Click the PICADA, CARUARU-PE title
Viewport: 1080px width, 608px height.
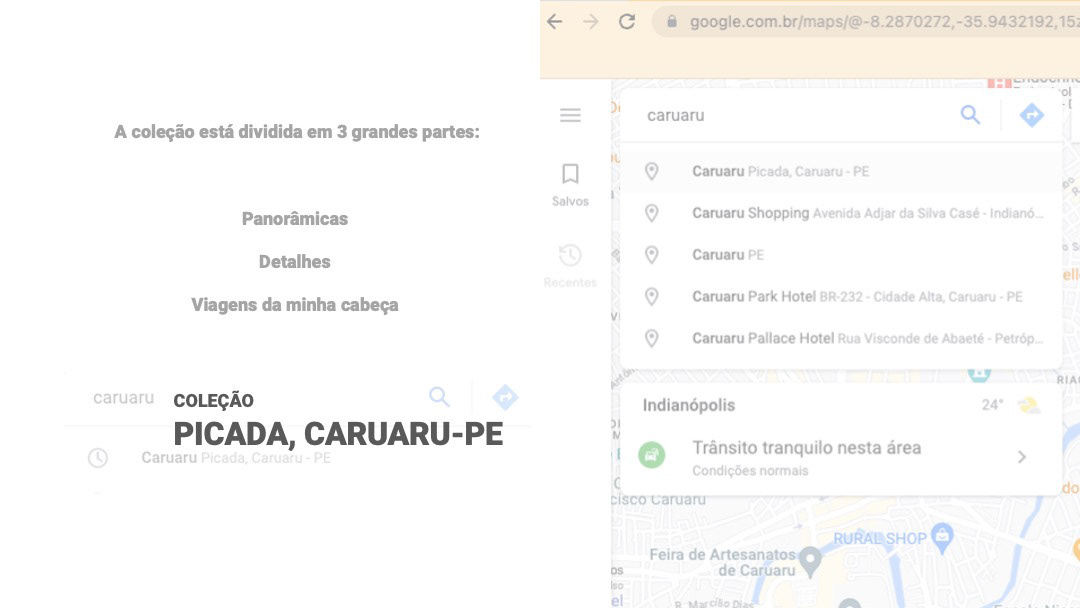338,434
